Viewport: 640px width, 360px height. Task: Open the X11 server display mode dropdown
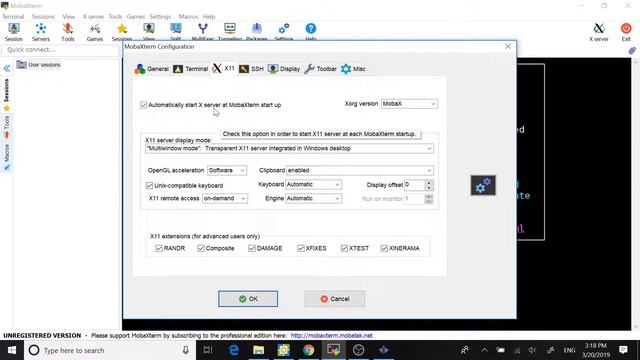pyautogui.click(x=289, y=149)
